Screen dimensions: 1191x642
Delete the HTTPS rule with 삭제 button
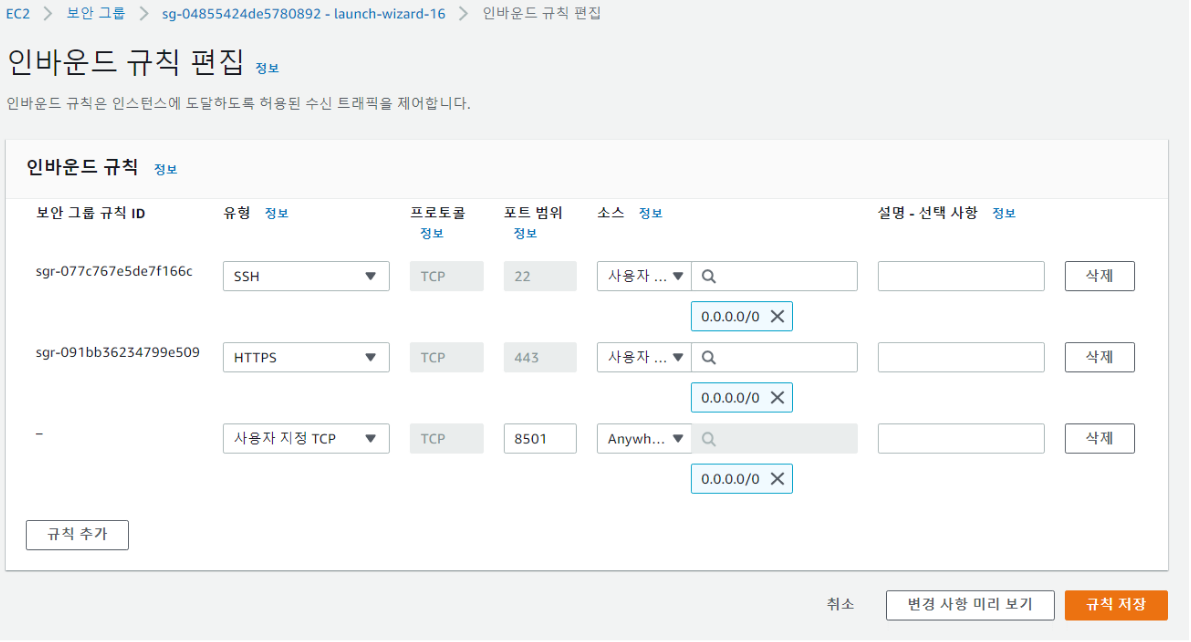tap(1099, 358)
